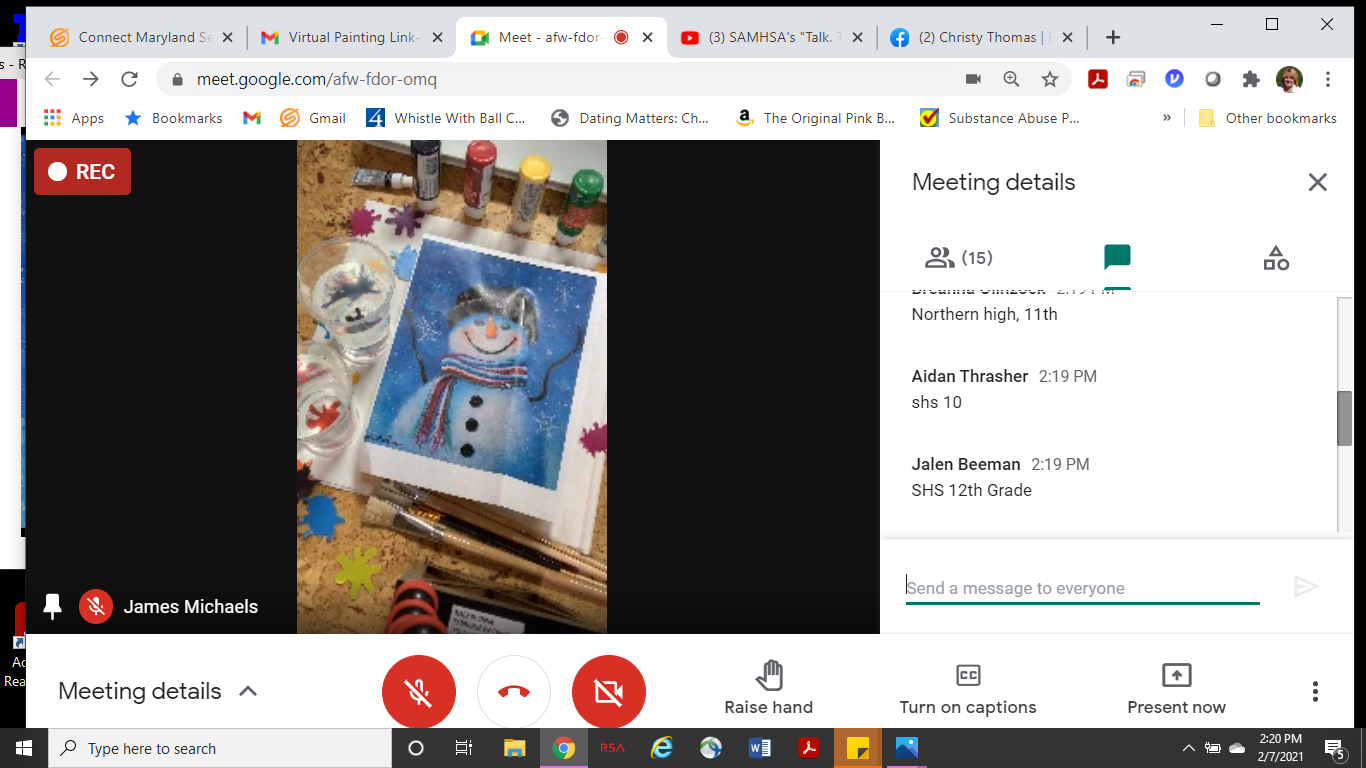
Task: Send the chat message arrow
Action: [x=1306, y=587]
